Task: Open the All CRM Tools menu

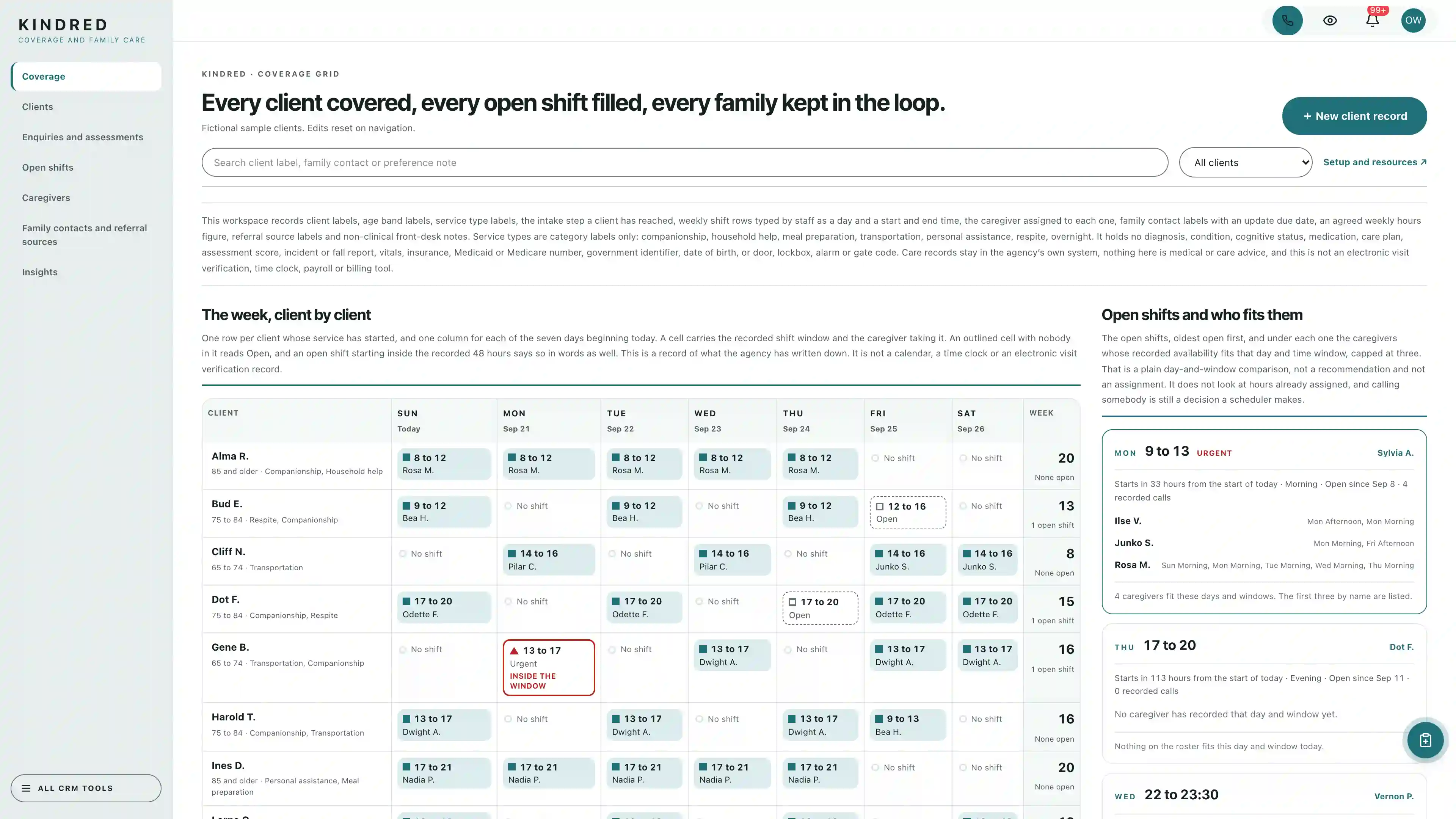Action: point(86,788)
